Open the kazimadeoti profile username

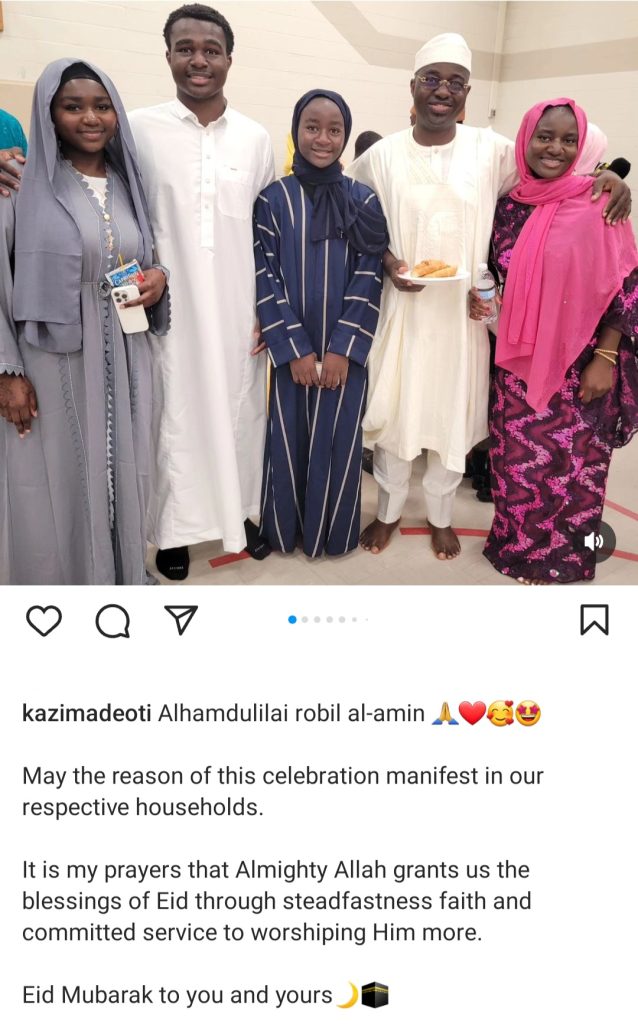[87, 713]
